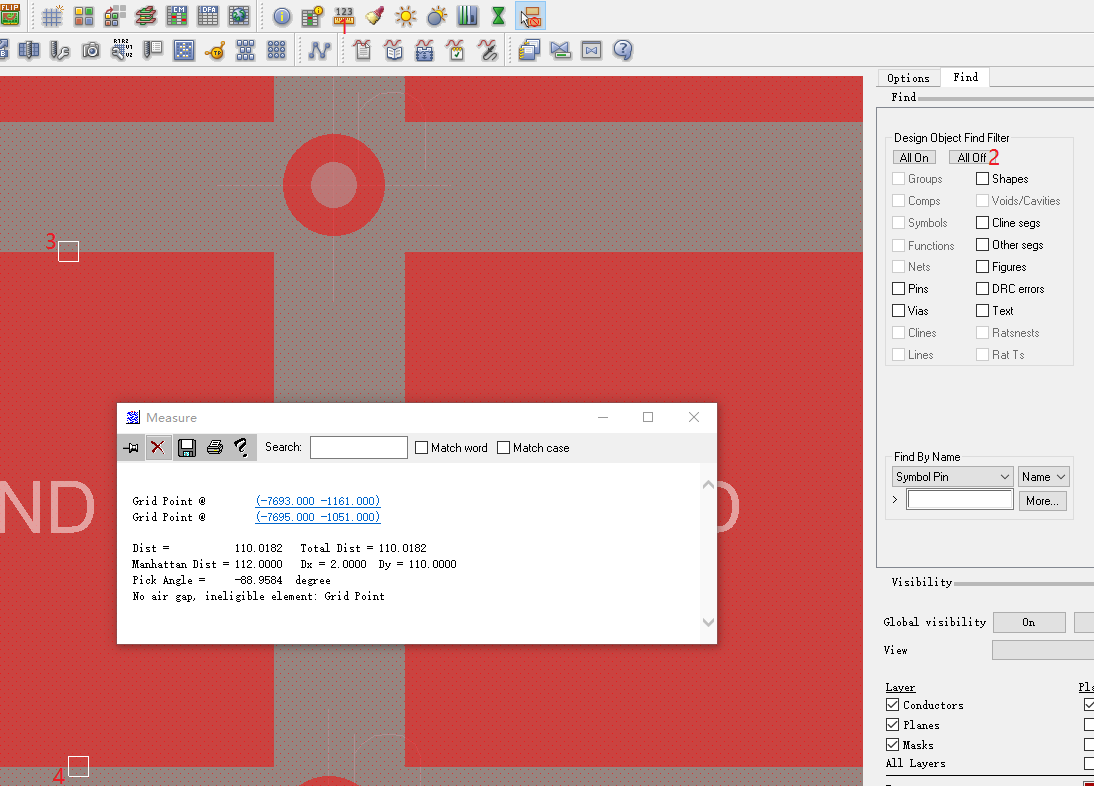This screenshot has height=786, width=1094.
Task: Select the Measure tool on the toolbar
Action: point(343,16)
